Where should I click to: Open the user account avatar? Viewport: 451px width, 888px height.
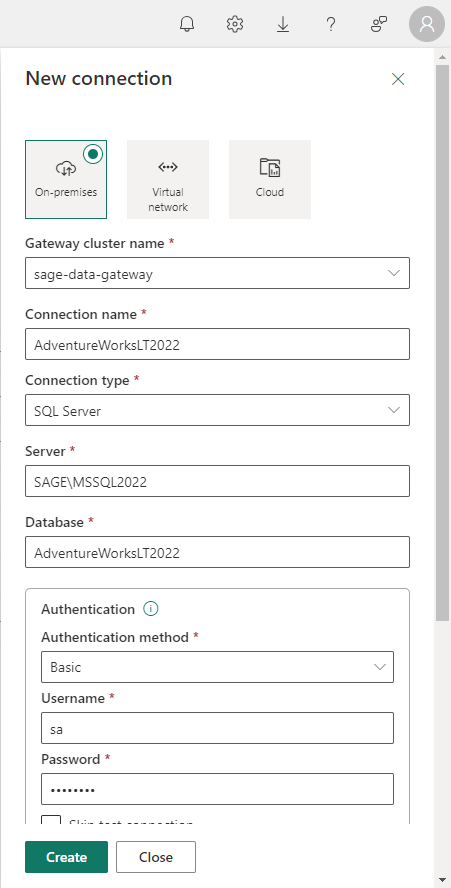[427, 24]
